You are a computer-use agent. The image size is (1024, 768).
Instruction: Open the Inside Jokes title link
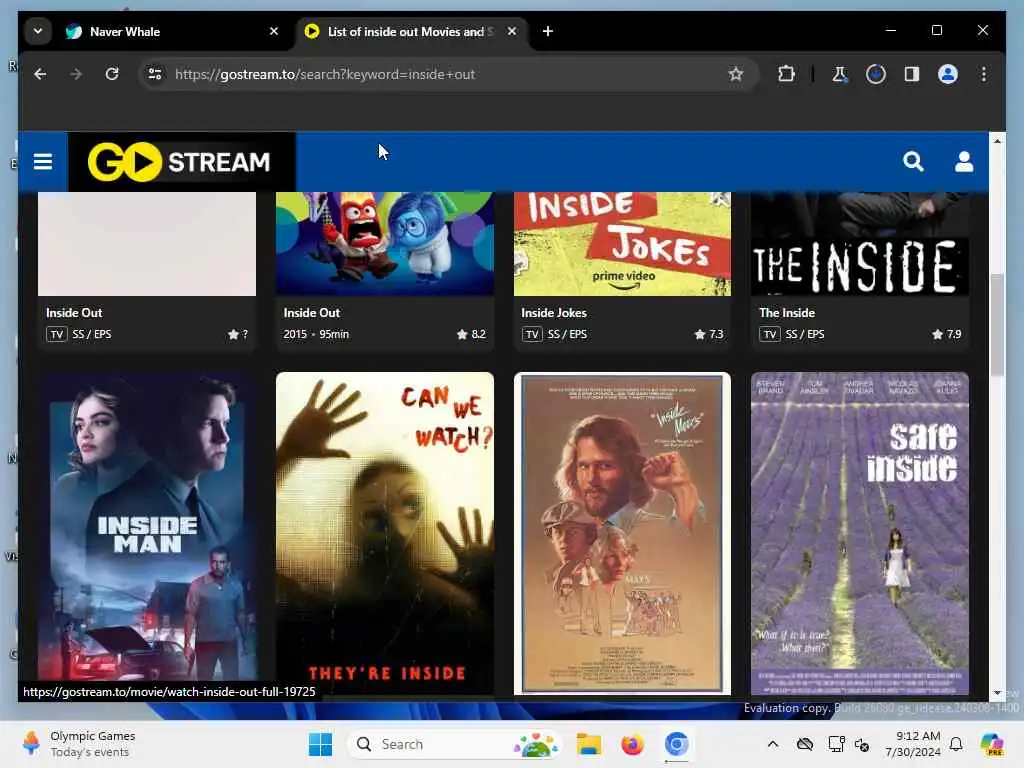point(554,313)
